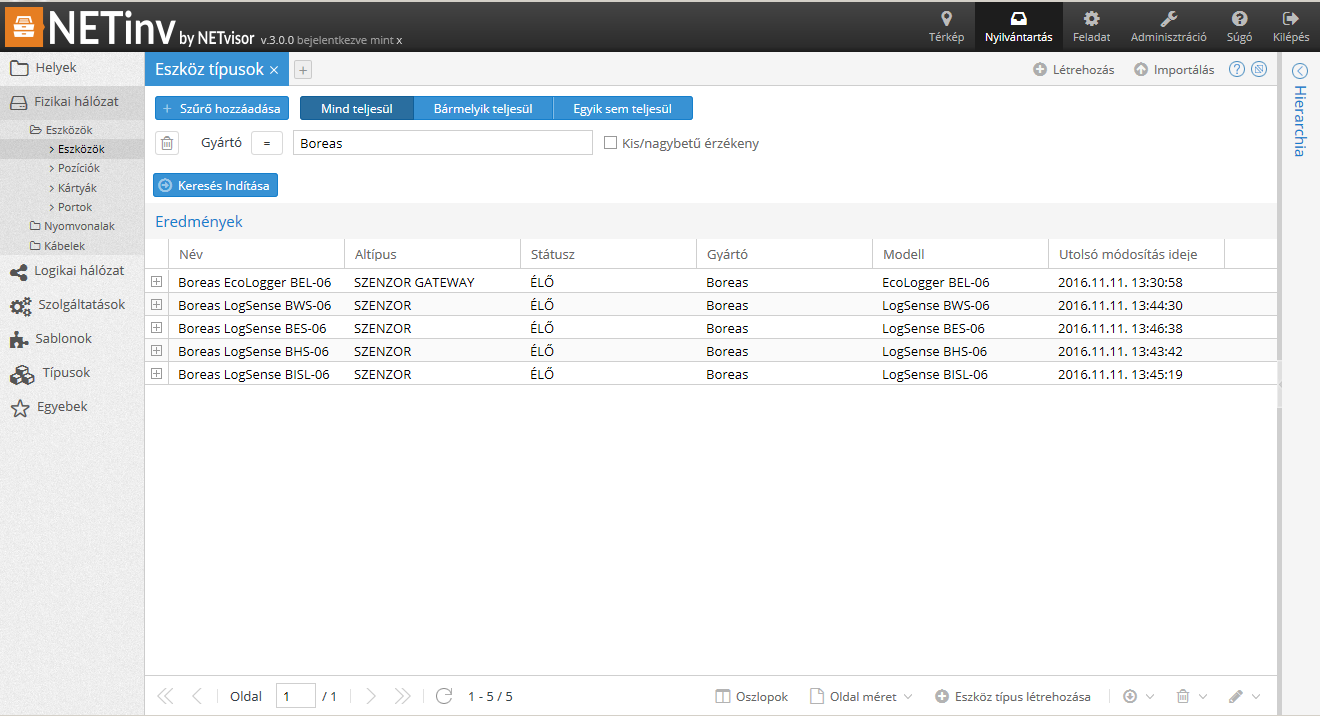Close the Eszköz típusok tab
Screen dimensions: 1320x716
(274, 70)
